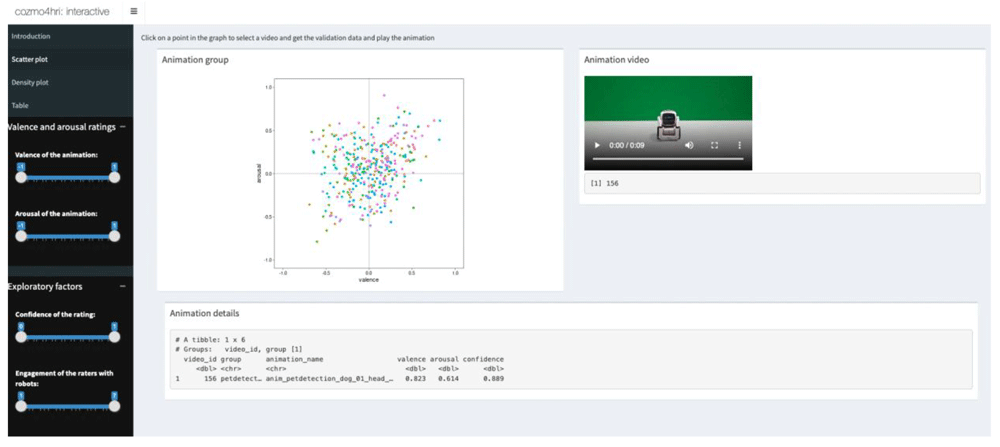
Task: Open the video more options menu
Action: (739, 145)
